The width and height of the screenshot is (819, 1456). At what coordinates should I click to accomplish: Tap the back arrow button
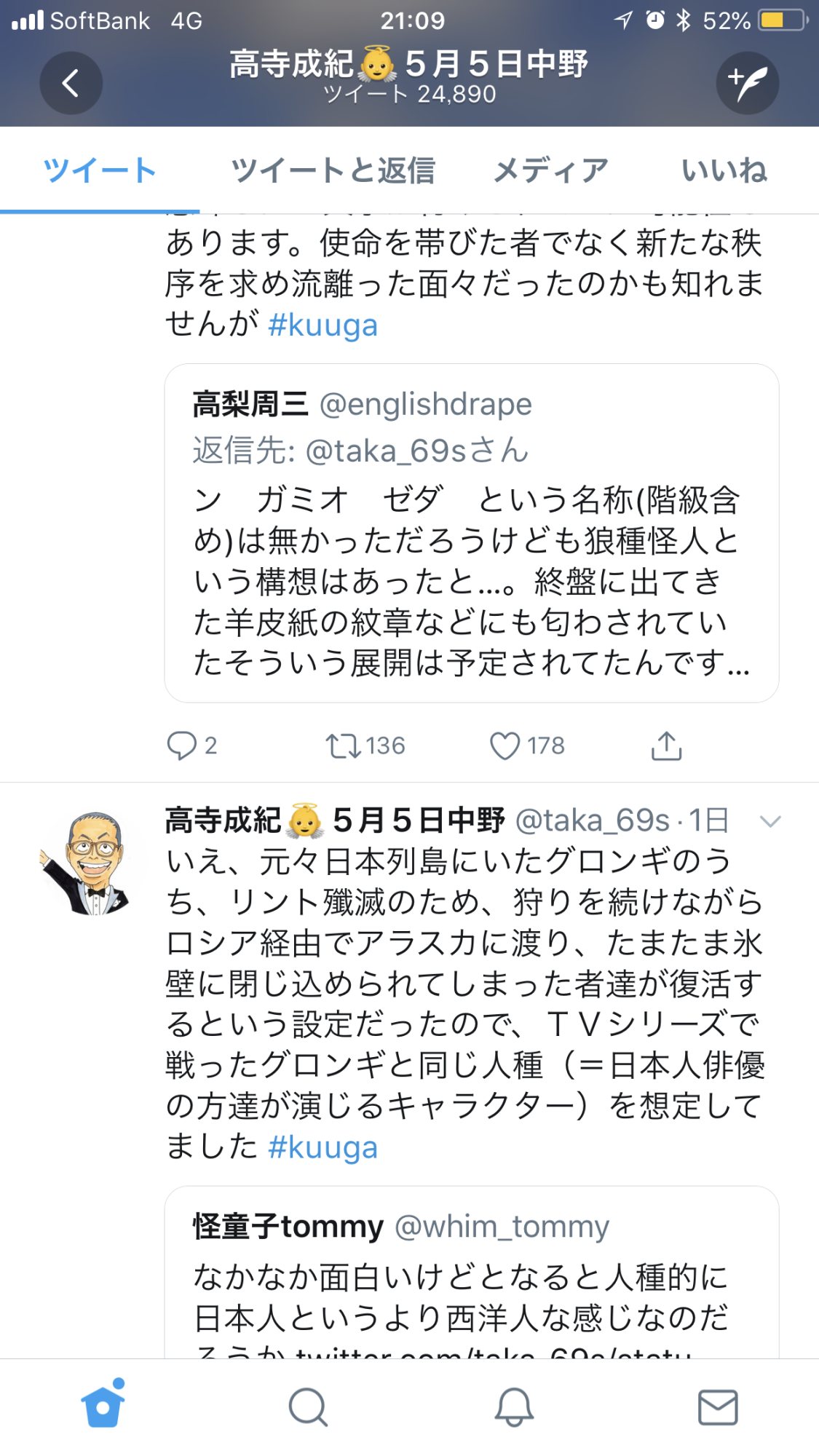click(x=71, y=83)
